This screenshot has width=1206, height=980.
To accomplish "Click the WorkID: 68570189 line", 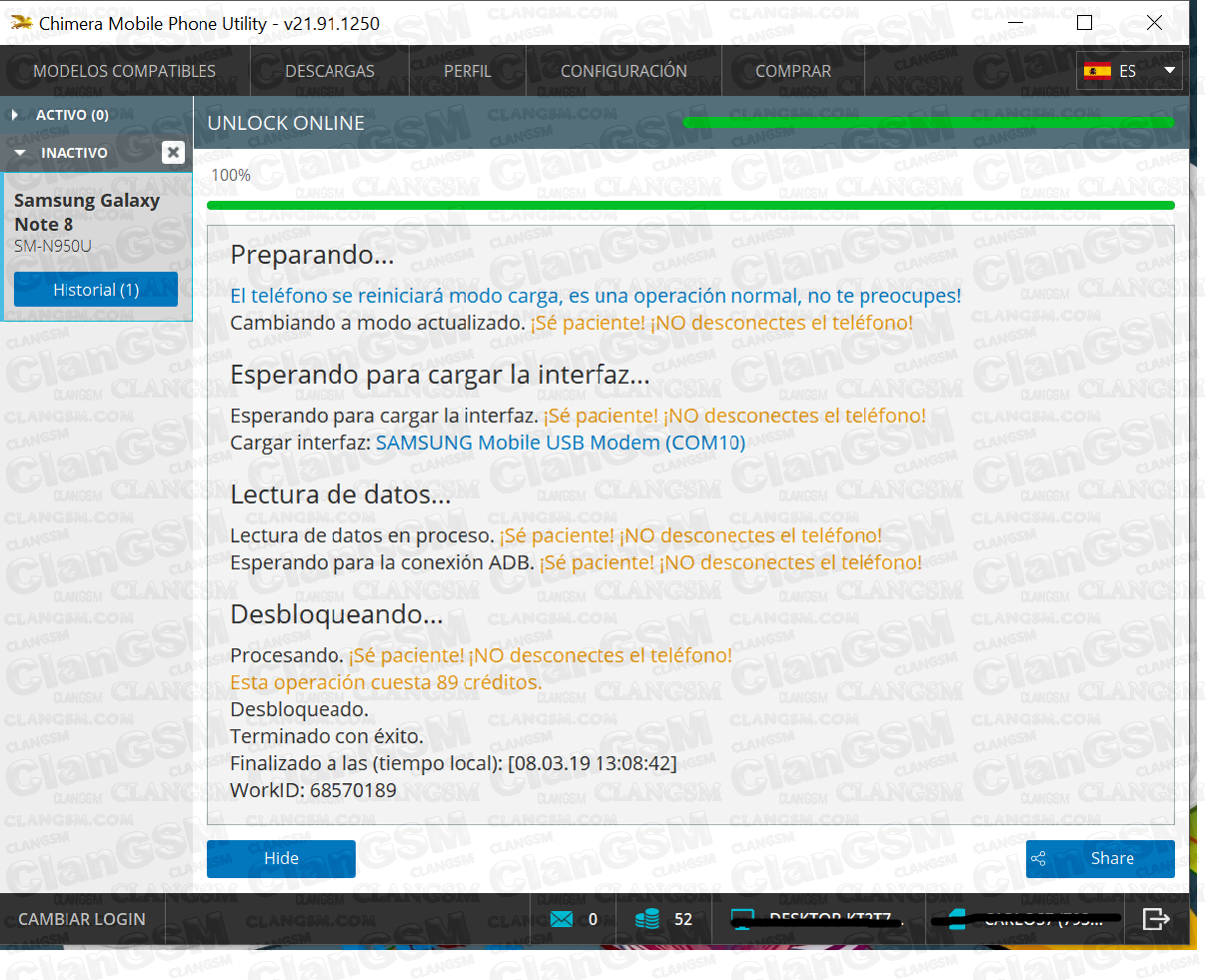I will click(313, 790).
